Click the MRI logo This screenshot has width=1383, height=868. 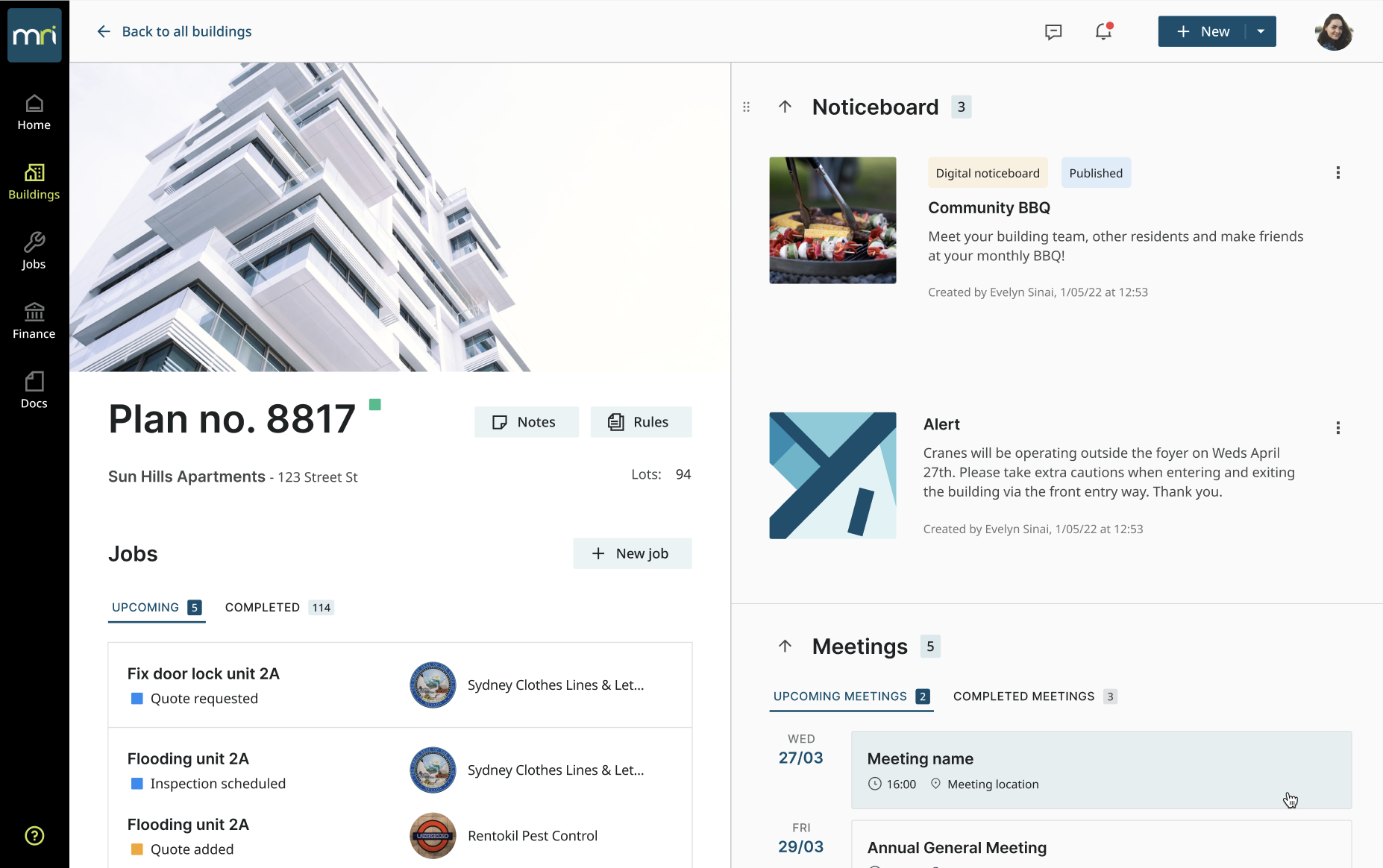pyautogui.click(x=34, y=35)
